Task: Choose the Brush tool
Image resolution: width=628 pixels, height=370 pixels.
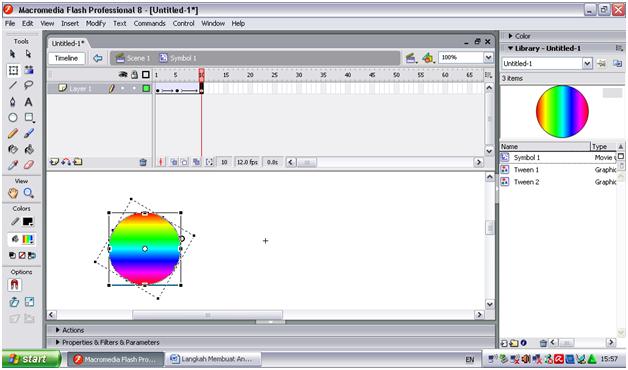Action: [28, 133]
